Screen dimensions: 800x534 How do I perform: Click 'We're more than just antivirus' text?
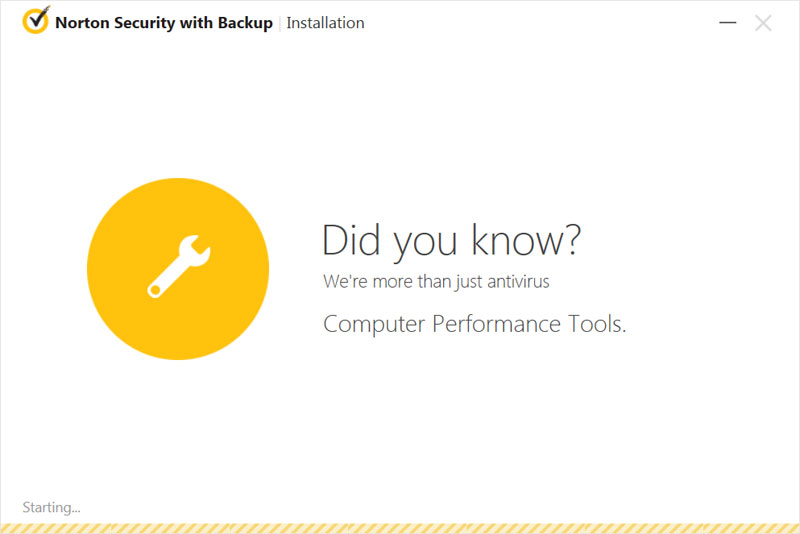pos(436,282)
